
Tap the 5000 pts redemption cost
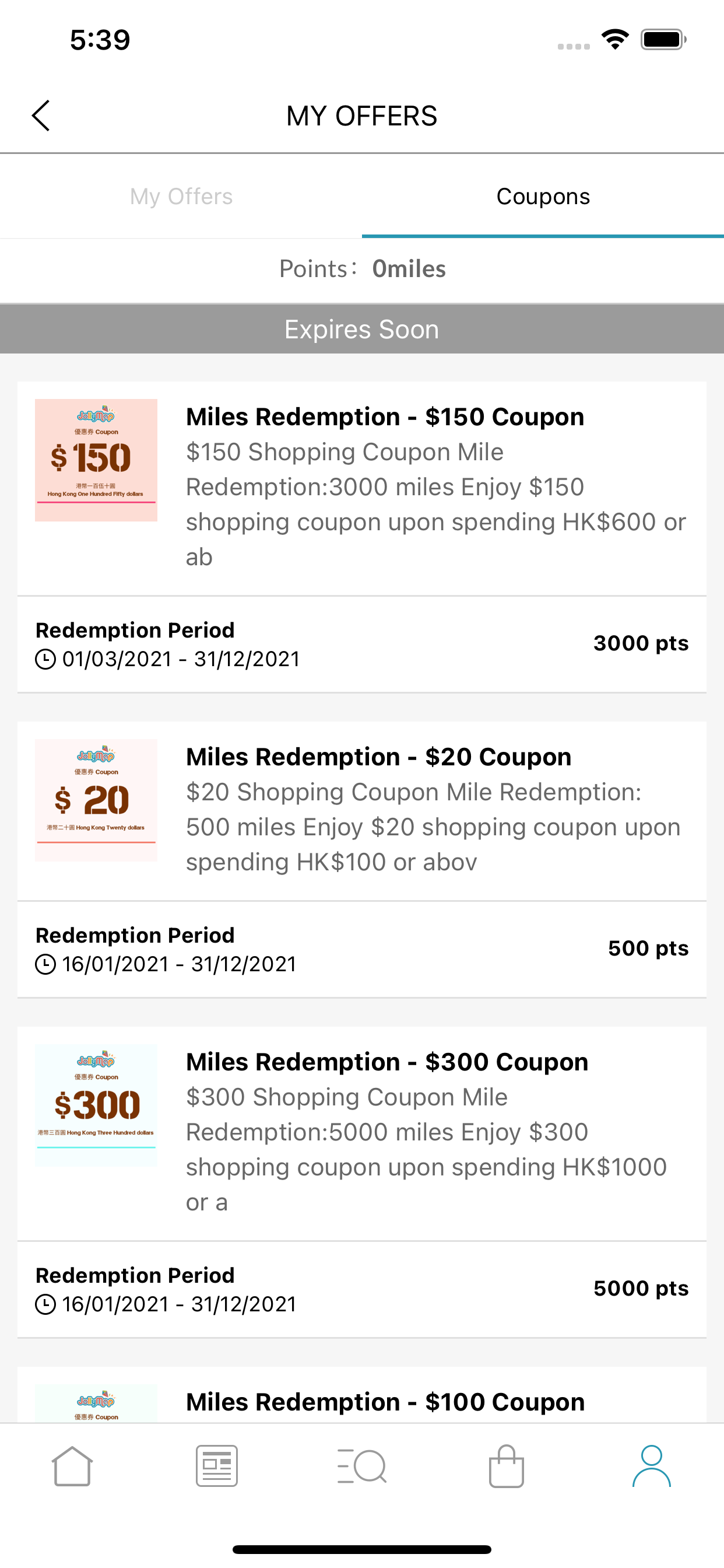click(641, 1288)
